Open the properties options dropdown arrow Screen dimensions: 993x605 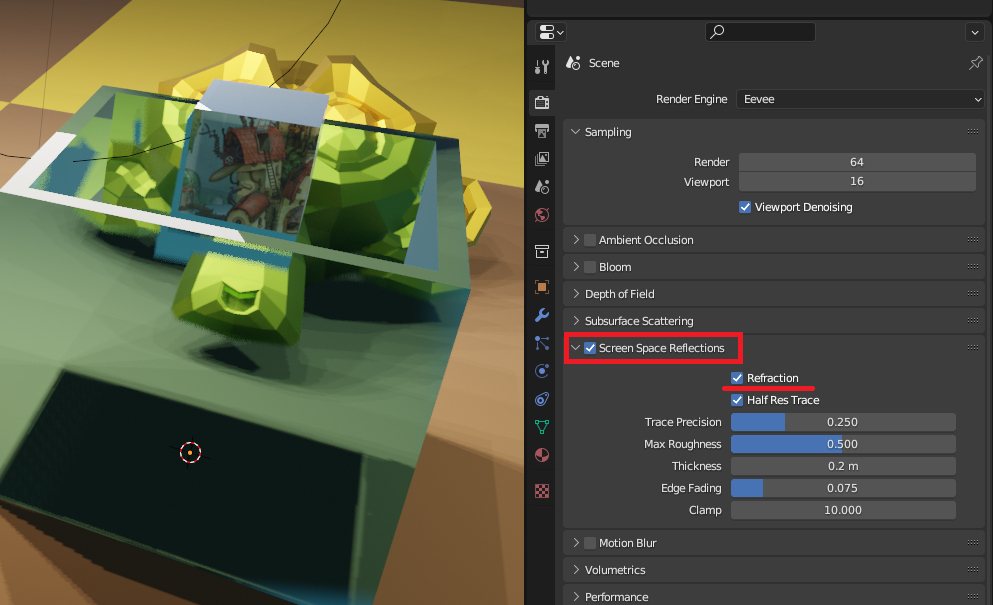(974, 32)
